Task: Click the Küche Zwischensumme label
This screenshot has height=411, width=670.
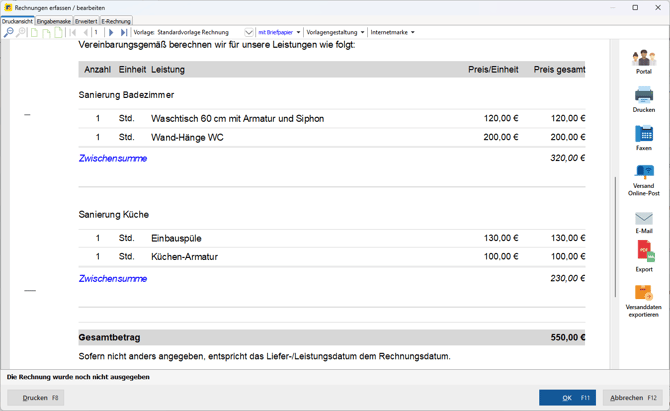Action: coord(113,279)
